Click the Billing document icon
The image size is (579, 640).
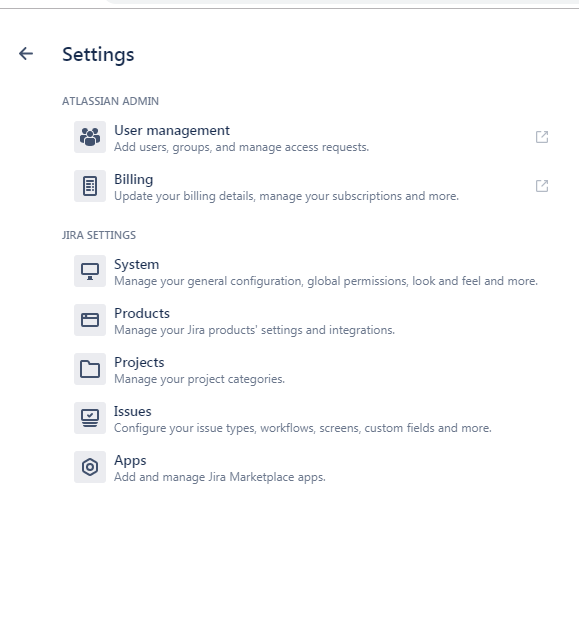tap(90, 186)
